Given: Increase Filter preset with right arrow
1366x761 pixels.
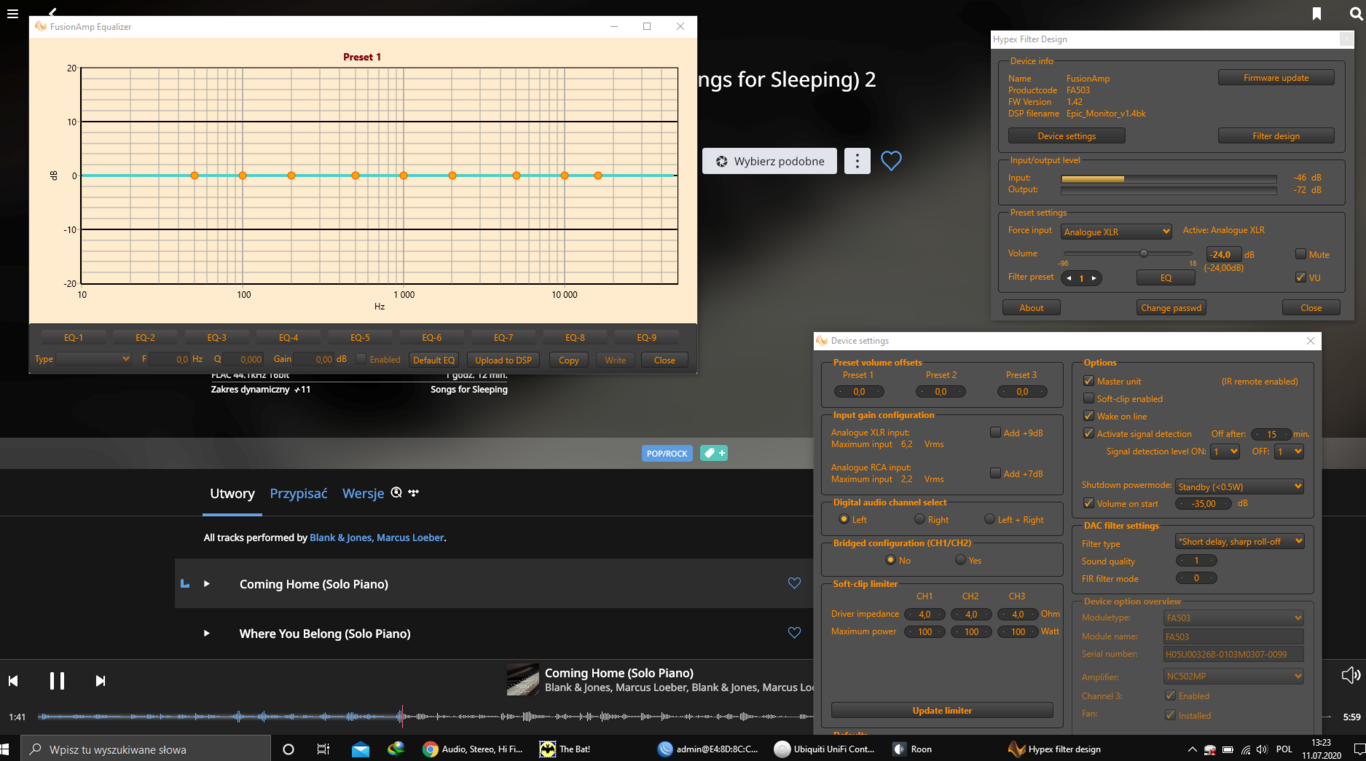Looking at the screenshot, I should [x=1094, y=279].
